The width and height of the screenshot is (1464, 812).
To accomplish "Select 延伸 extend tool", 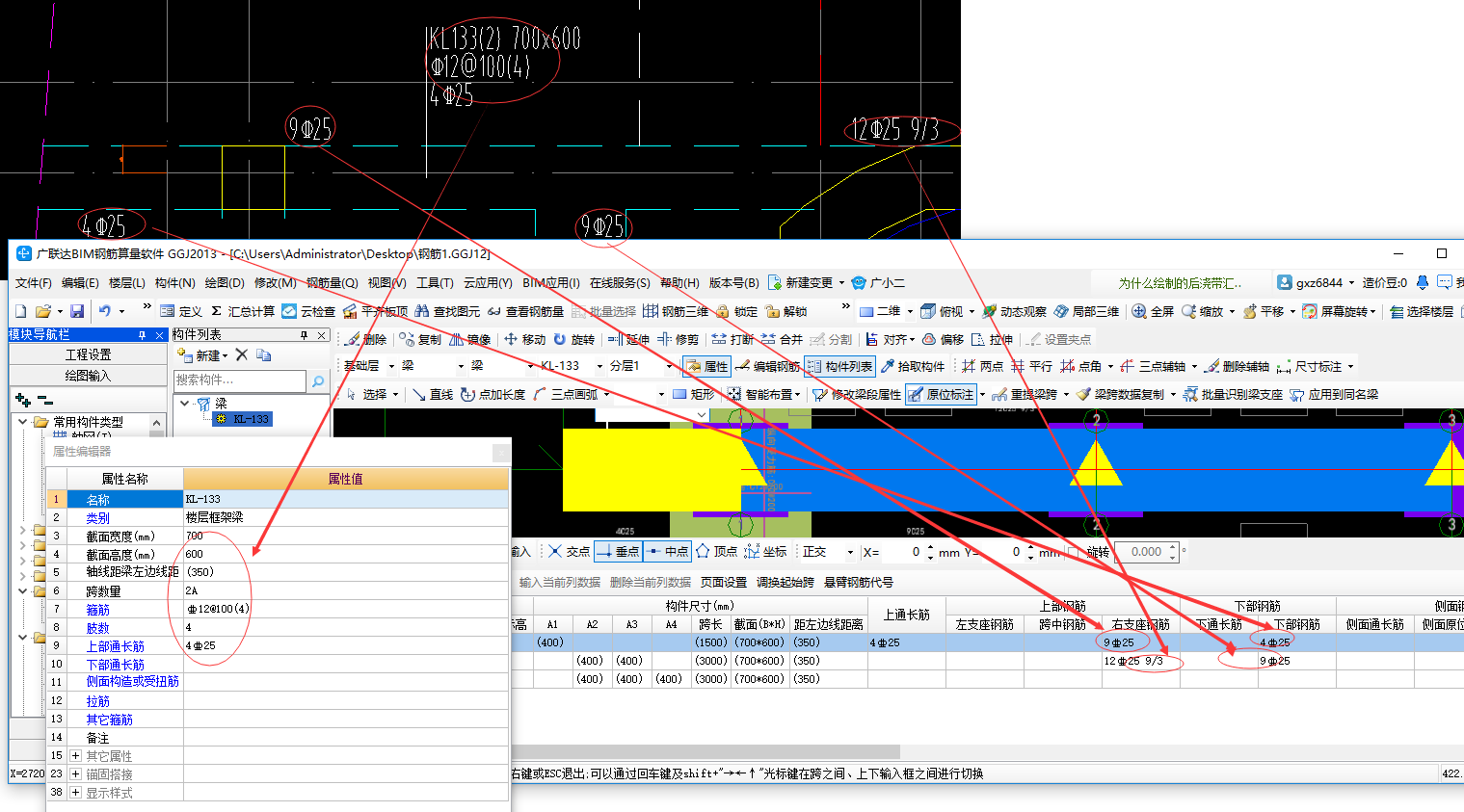I will click(628, 339).
